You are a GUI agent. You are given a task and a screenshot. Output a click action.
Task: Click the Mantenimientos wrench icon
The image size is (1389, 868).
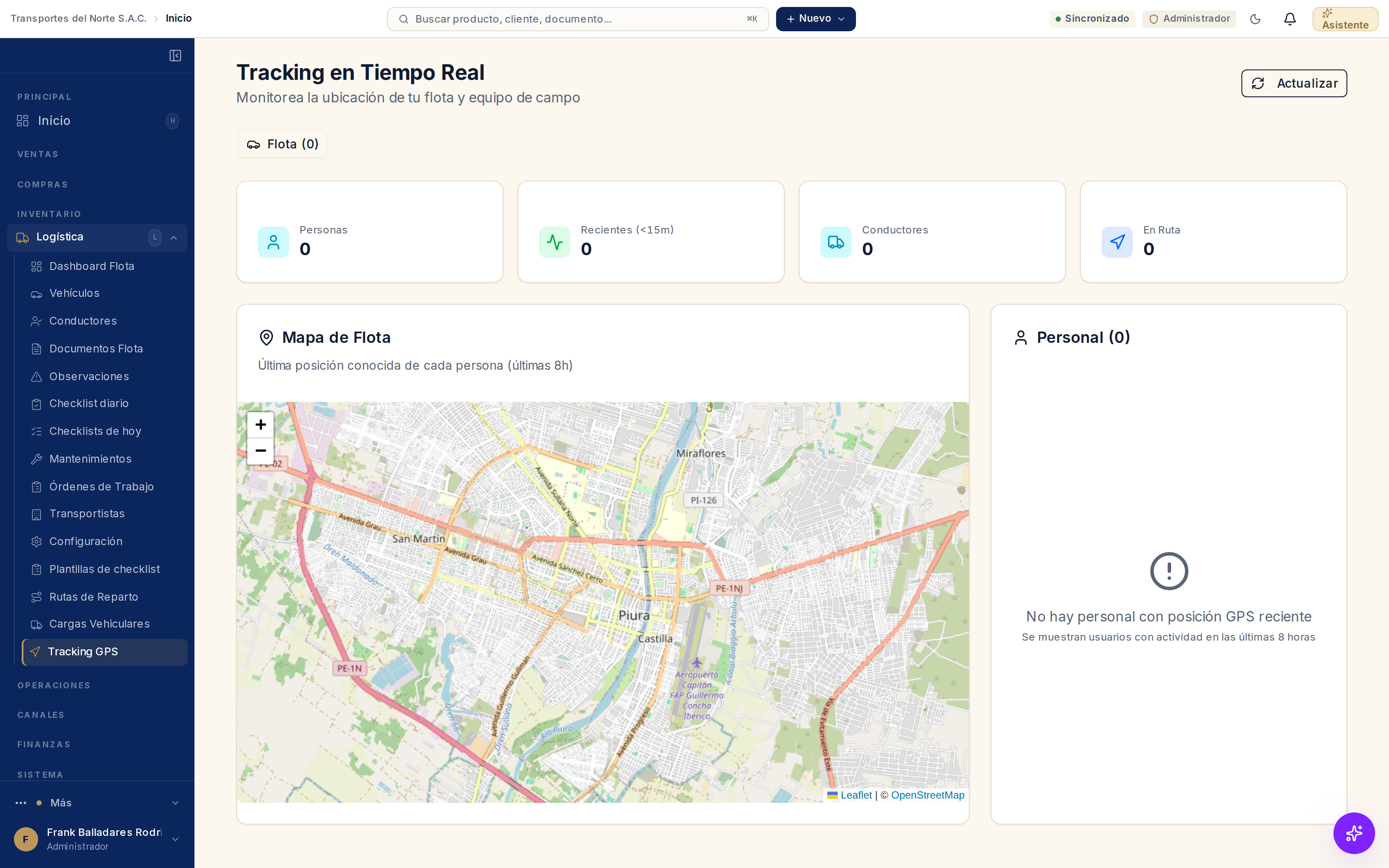click(x=36, y=459)
